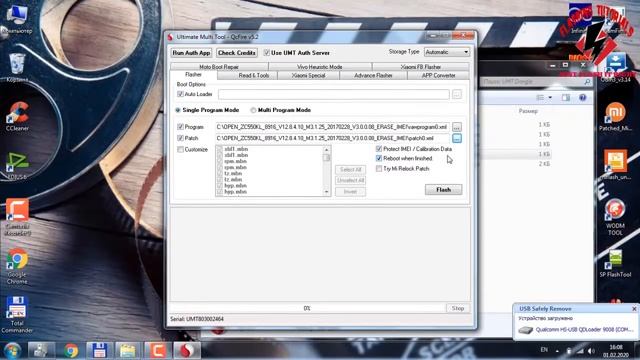Click the EN language indicator

pyautogui.click(x=544, y=350)
